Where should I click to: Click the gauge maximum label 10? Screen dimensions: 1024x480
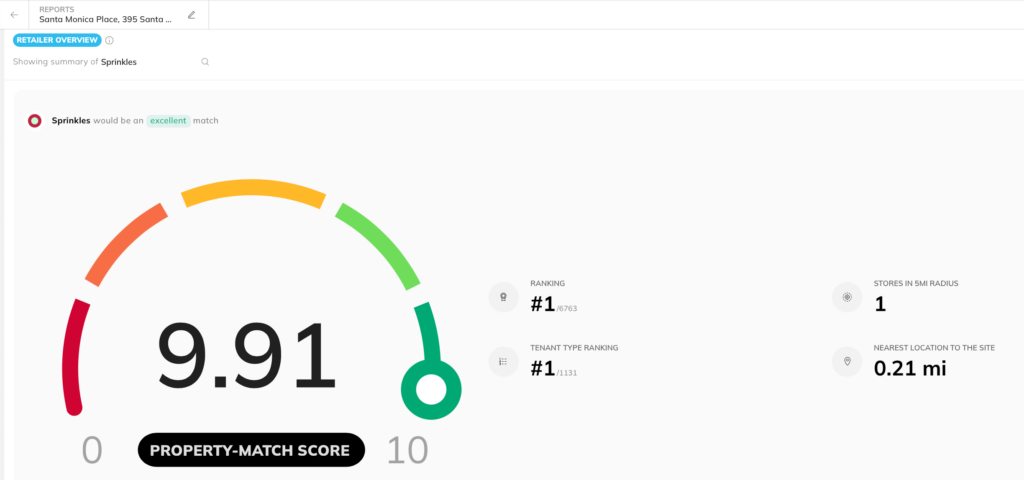[408, 451]
